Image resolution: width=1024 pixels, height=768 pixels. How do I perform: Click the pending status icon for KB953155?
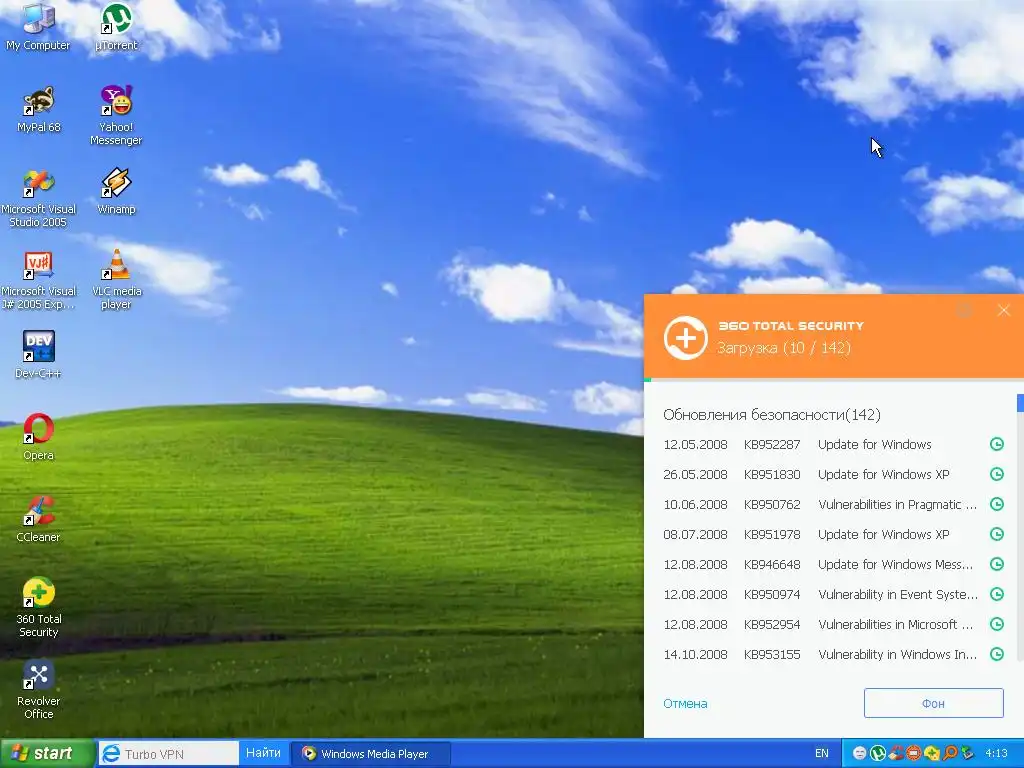click(997, 654)
